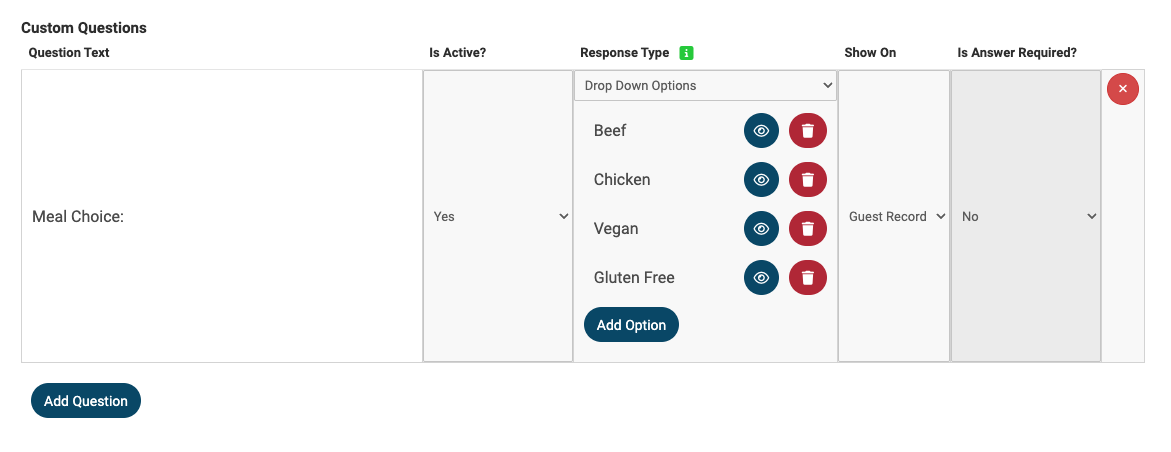Toggle visibility of the Vegan option
The image size is (1171, 452).
(761, 229)
